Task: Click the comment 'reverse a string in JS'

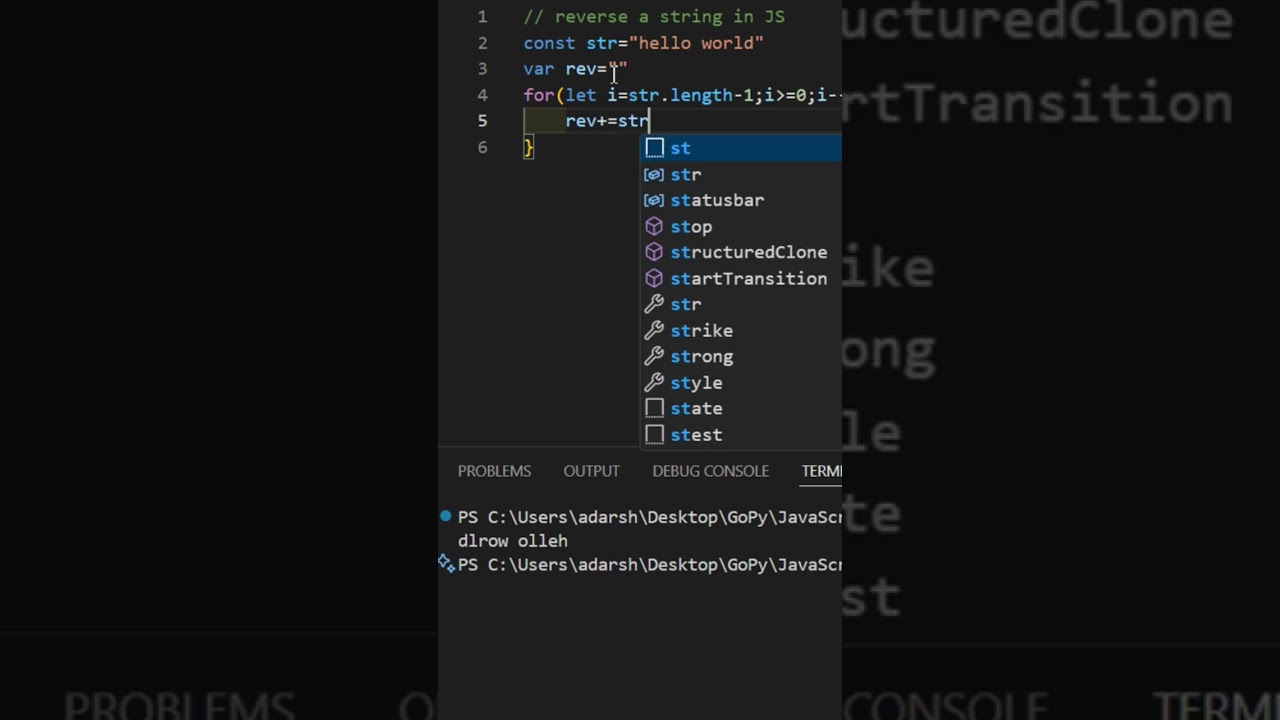Action: tap(669, 17)
